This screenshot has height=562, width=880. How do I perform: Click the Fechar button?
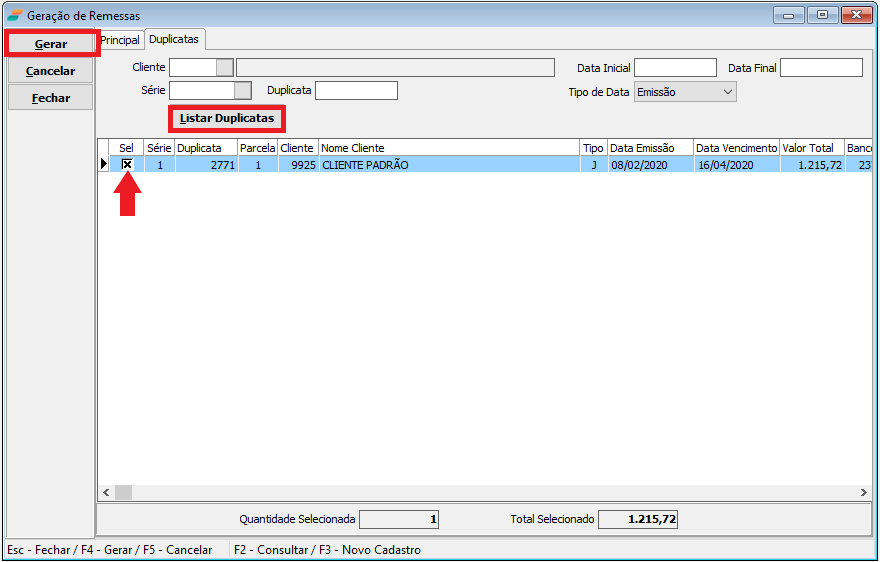click(51, 98)
